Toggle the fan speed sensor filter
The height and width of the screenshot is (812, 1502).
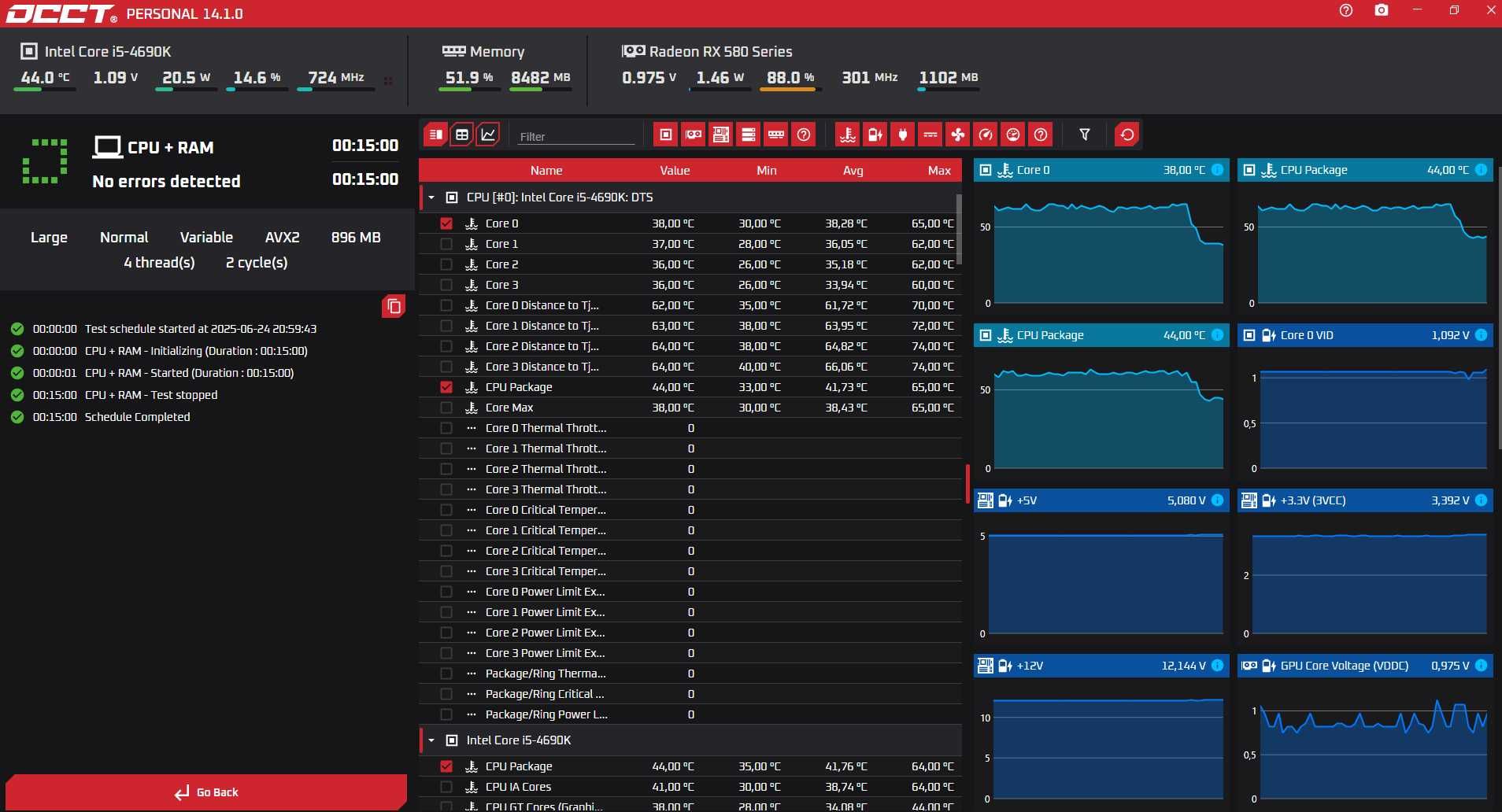click(x=958, y=135)
